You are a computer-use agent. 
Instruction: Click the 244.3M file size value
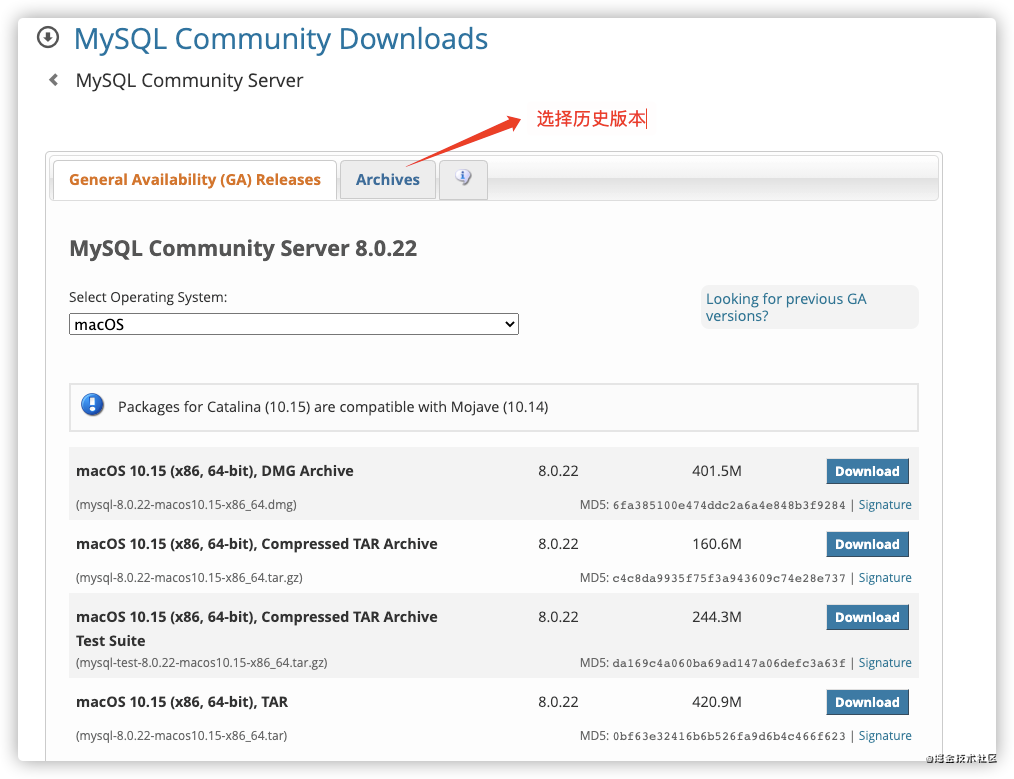coord(717,617)
